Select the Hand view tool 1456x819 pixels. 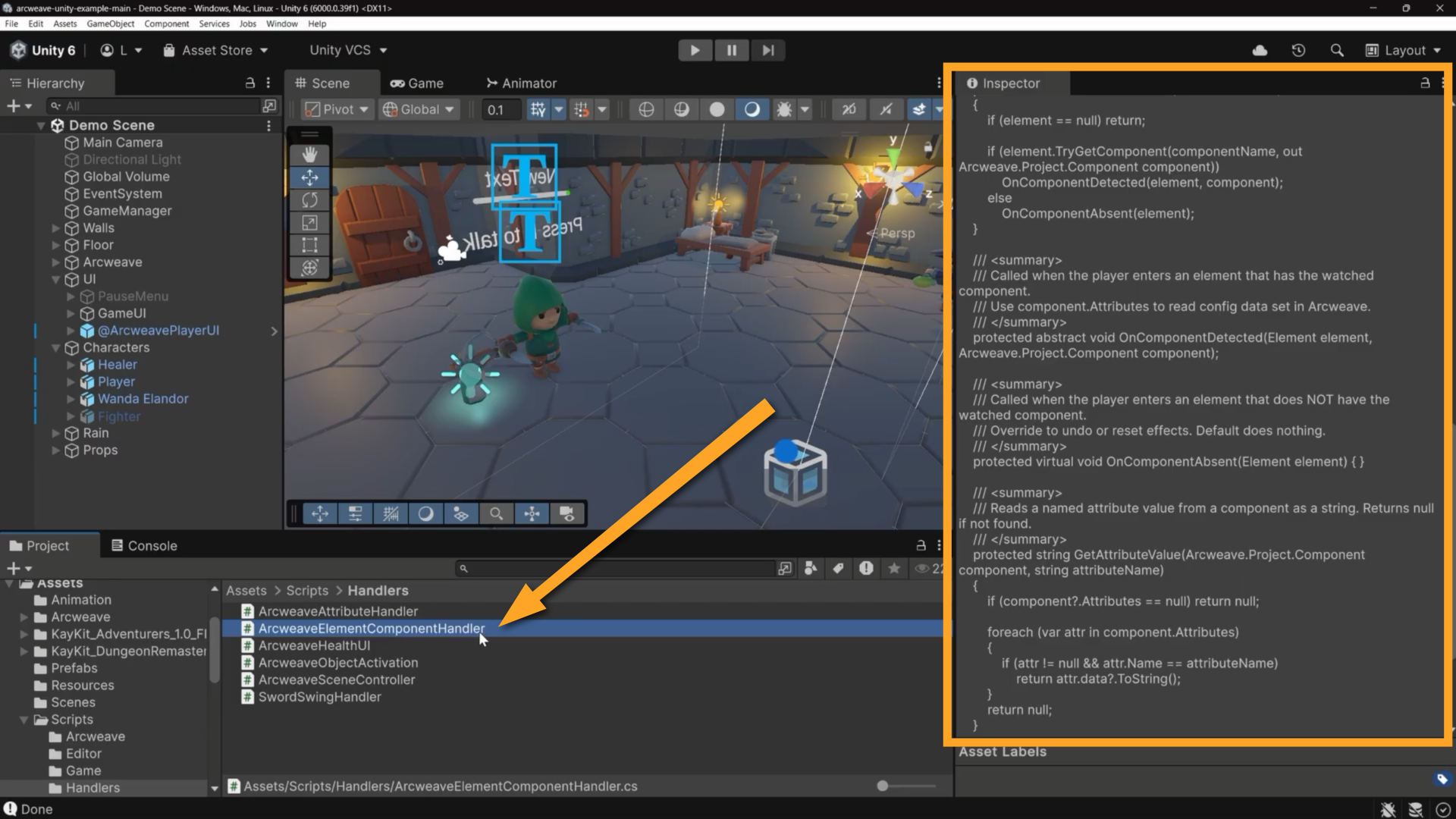click(x=309, y=155)
